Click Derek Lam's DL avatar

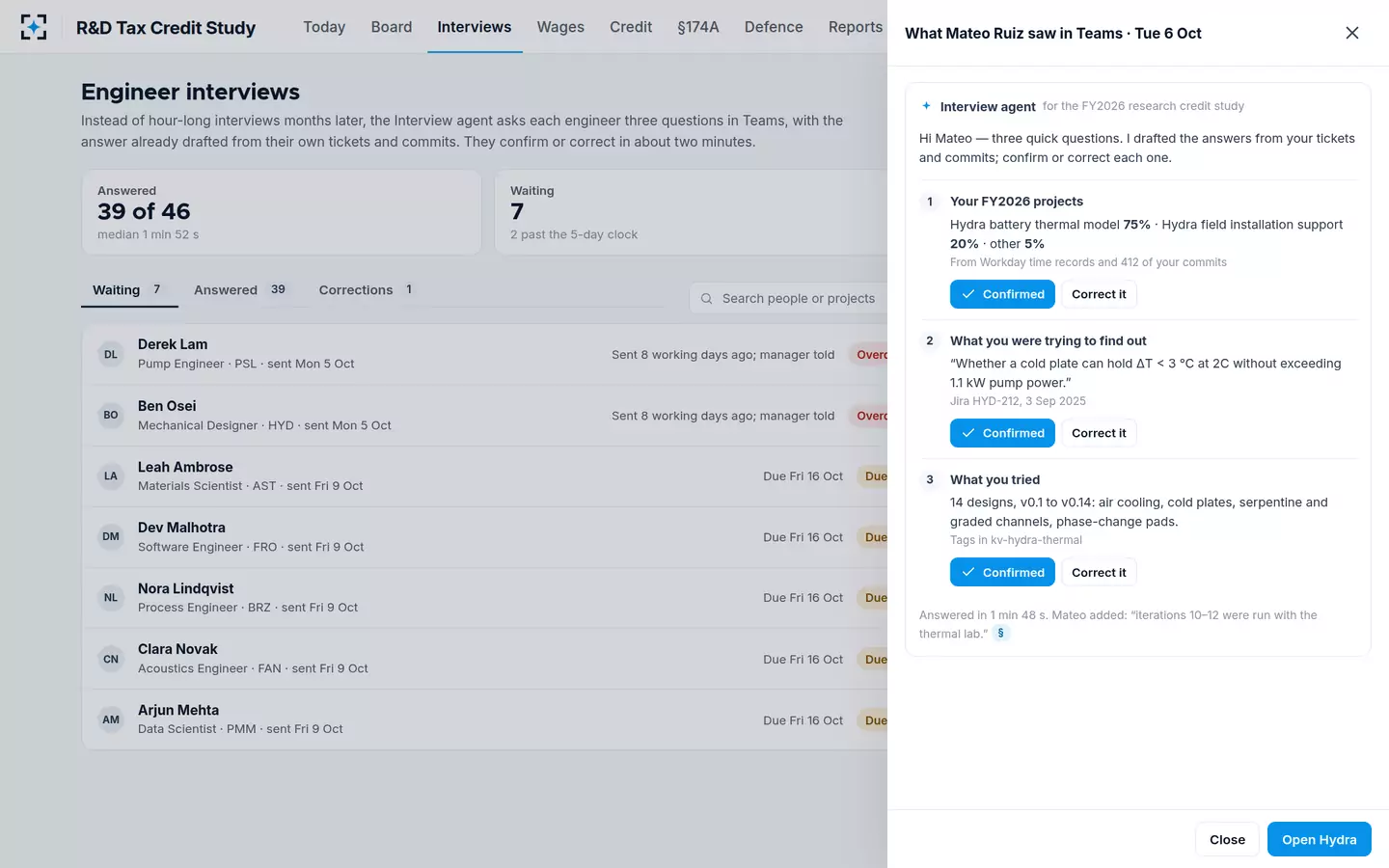point(111,354)
